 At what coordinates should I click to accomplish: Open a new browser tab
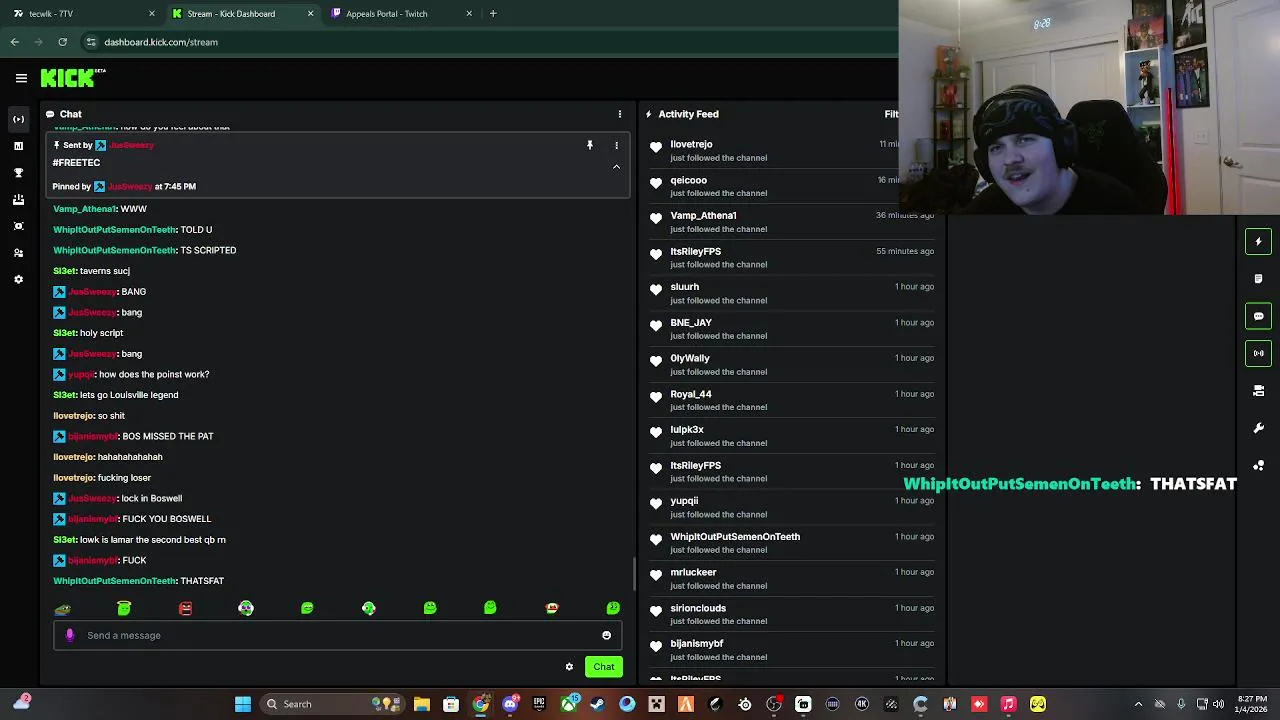493,14
